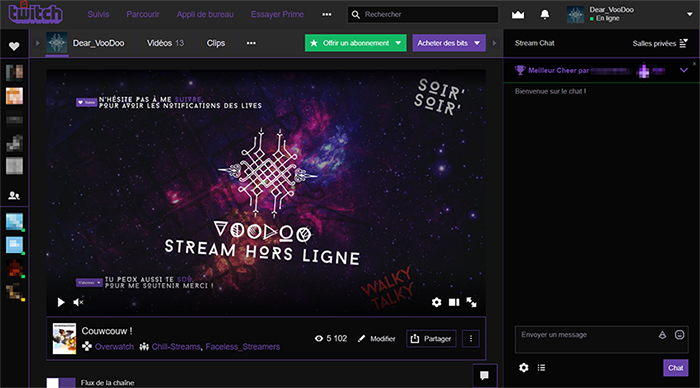700x388 pixels.
Task: Close the cheer banner with small x
Action: coord(695,64)
